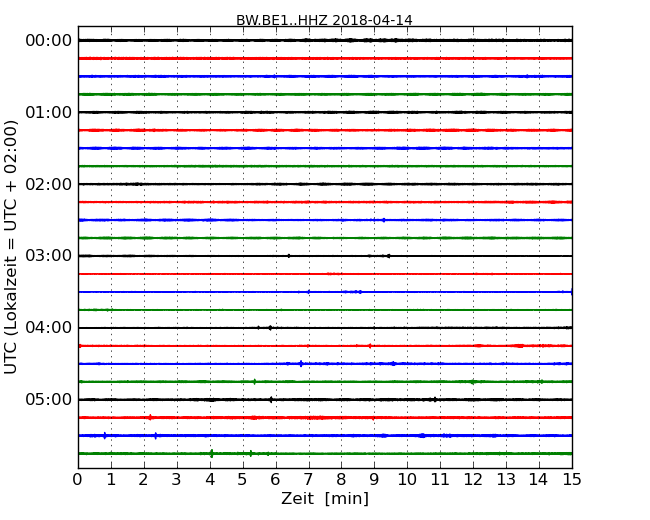Click the y-axis label UTC (Lokalzeit = UTC + 02:00)
This screenshot has height=520, width=650.
[11, 247]
